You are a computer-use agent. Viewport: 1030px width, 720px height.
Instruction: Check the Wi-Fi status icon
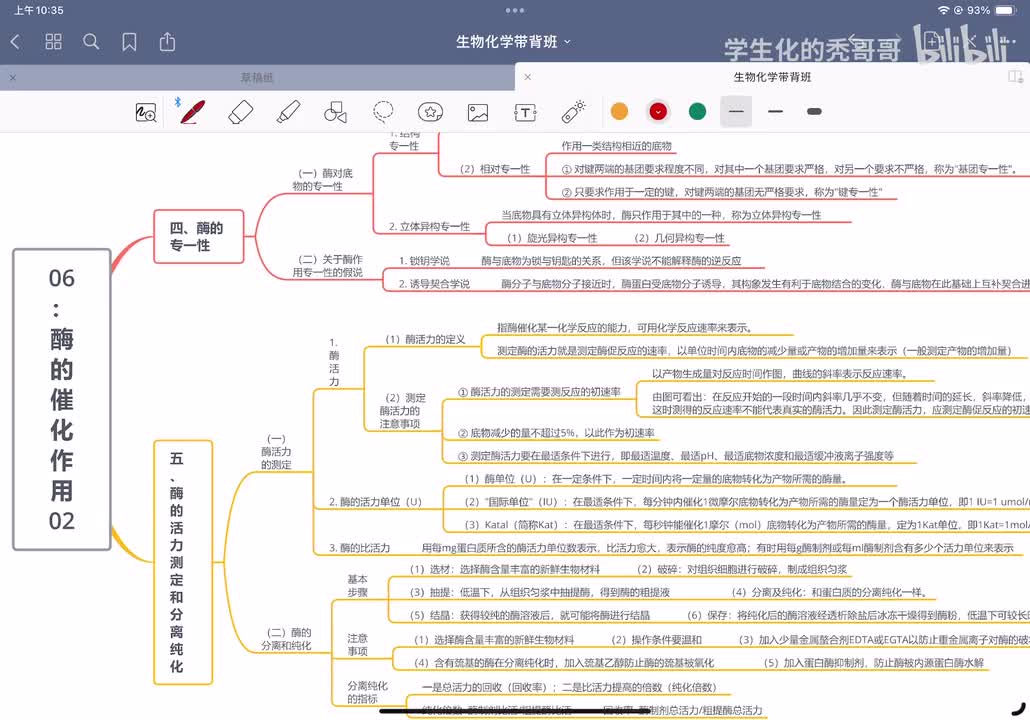pyautogui.click(x=943, y=10)
